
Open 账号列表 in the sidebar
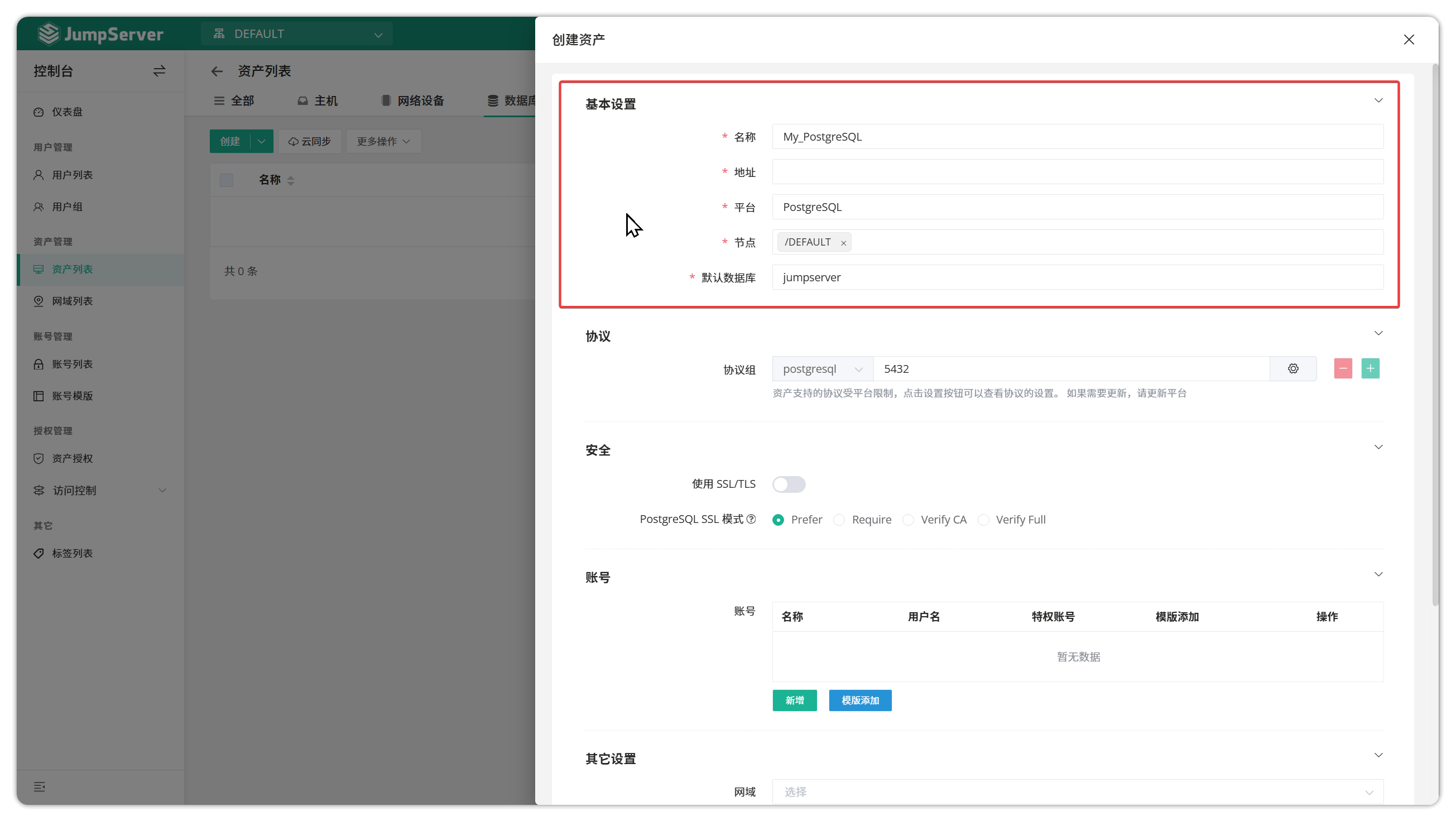tap(73, 364)
